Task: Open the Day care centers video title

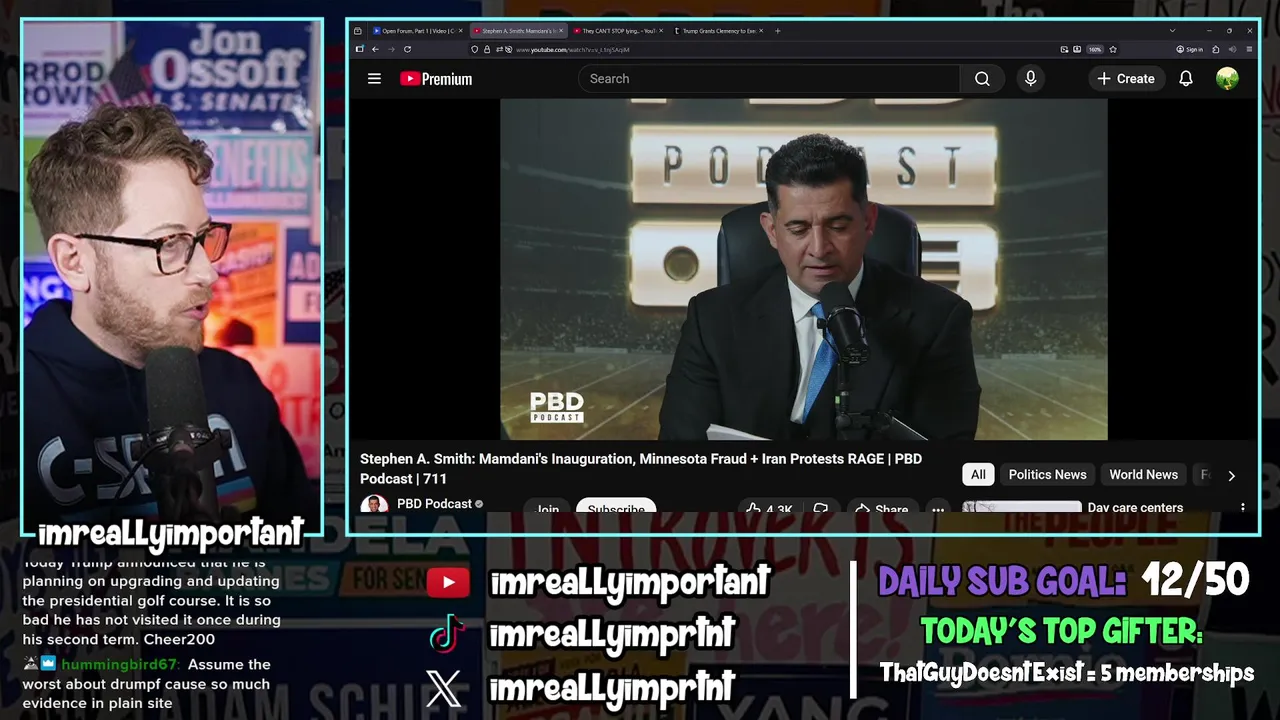Action: coord(1135,508)
